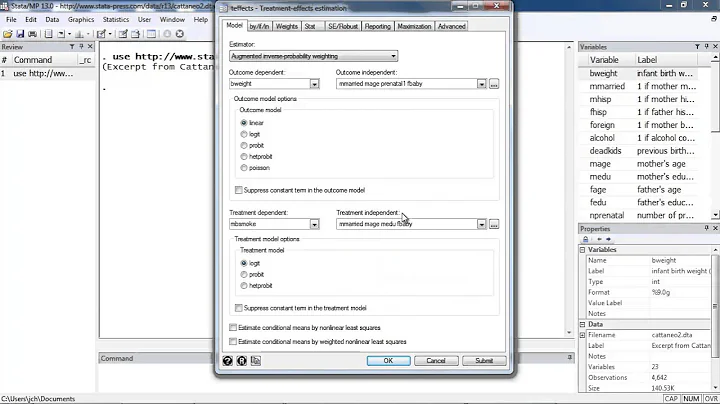Click the Viewer toolbar icon
This screenshot has width=720, height=404.
tap(61, 34)
